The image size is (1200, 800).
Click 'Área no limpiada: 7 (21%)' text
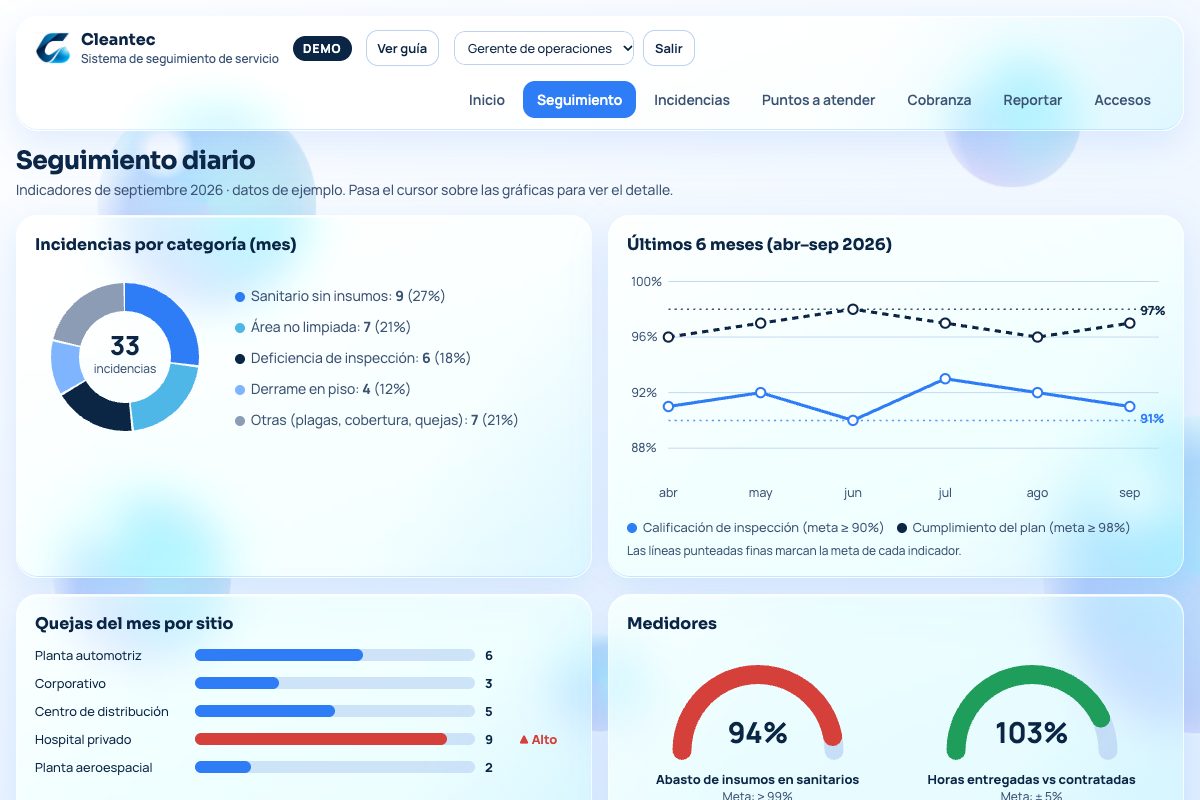[331, 328]
